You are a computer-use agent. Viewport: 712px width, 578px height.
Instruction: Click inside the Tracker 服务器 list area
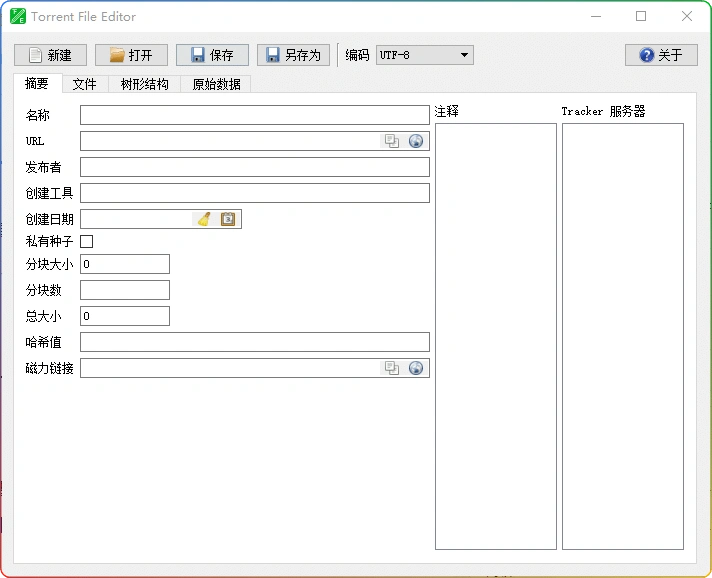pos(623,336)
